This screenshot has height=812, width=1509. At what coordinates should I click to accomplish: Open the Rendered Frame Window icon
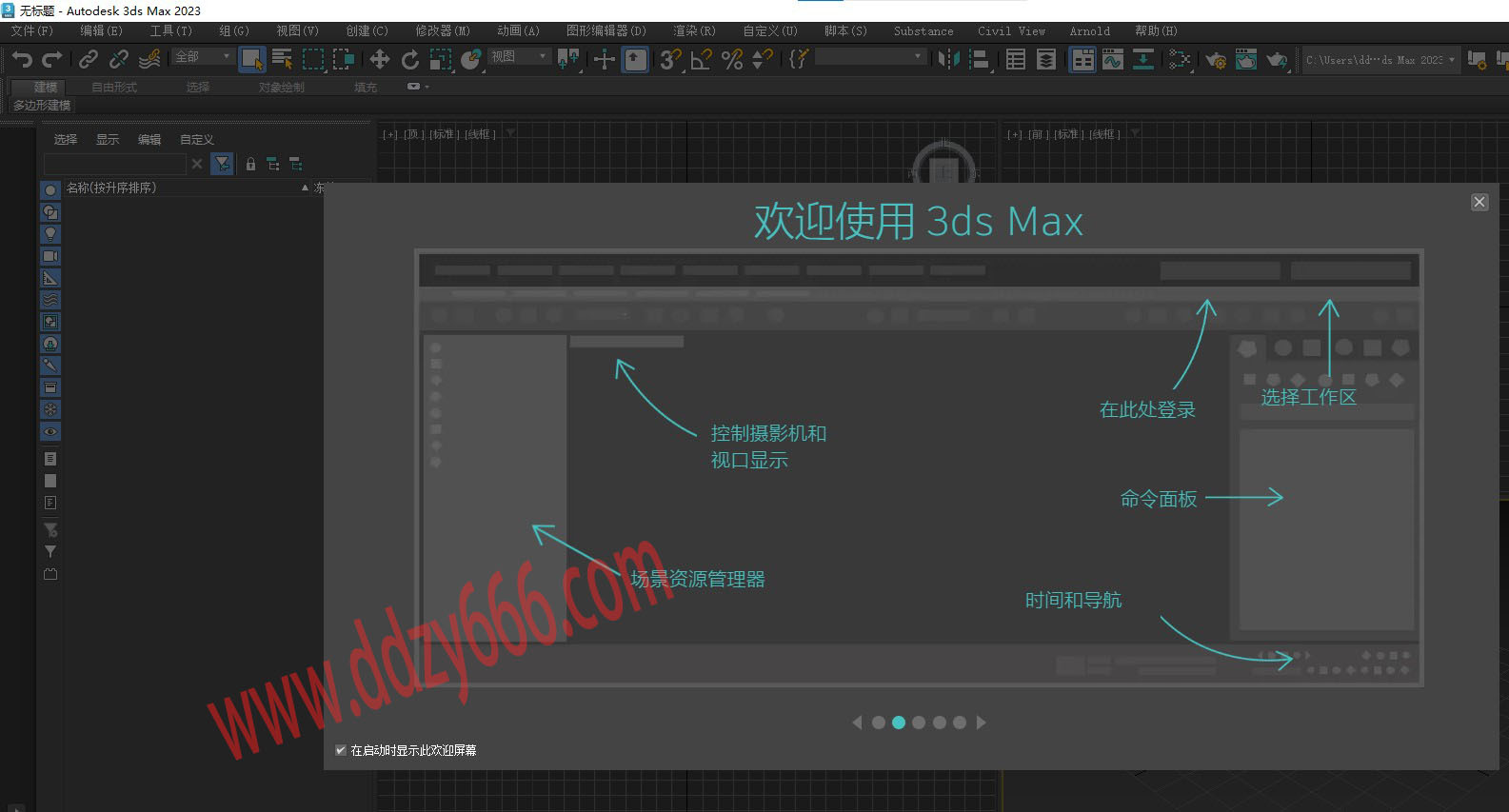pos(1246,60)
